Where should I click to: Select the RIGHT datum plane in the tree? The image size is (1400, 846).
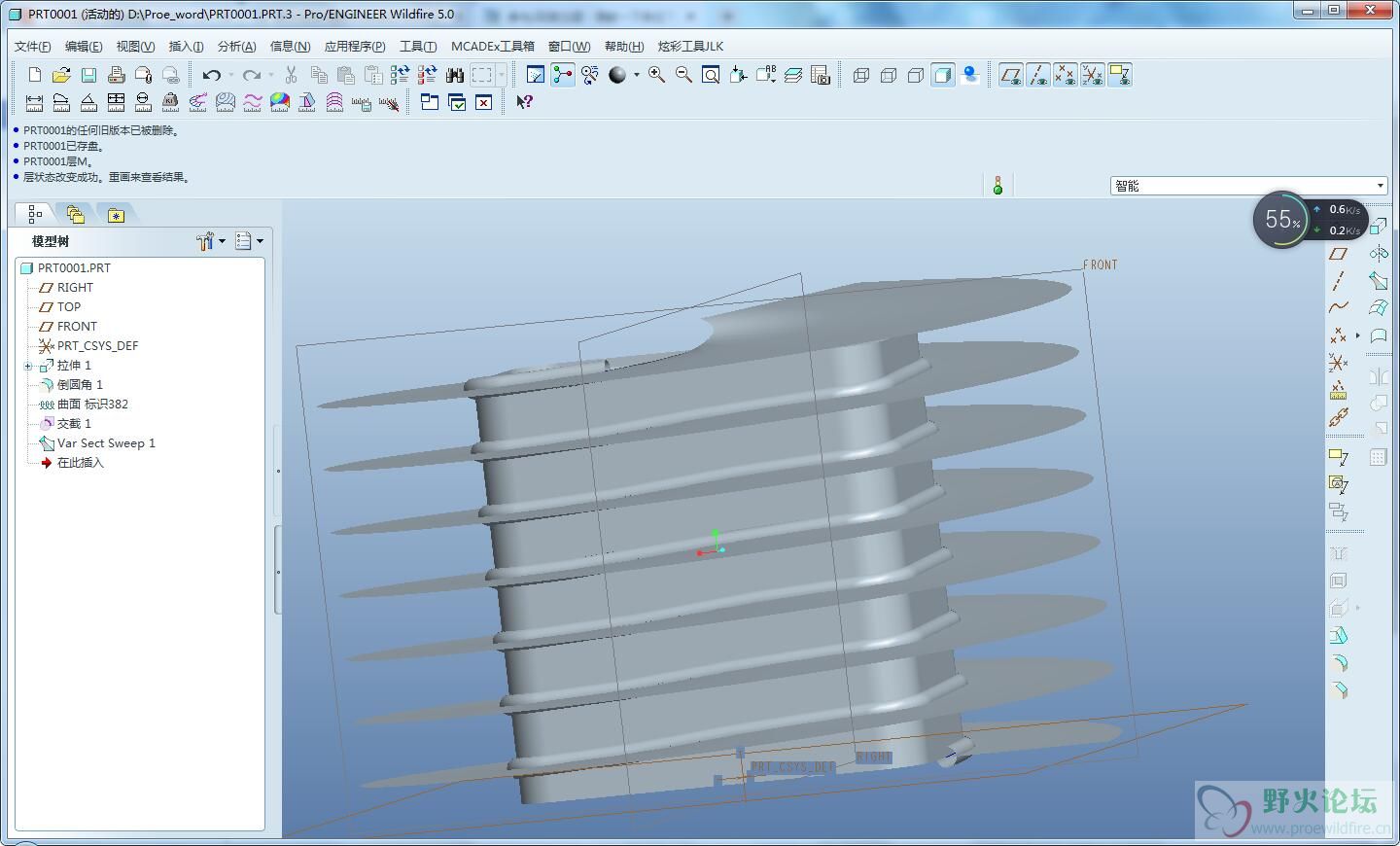tap(75, 288)
